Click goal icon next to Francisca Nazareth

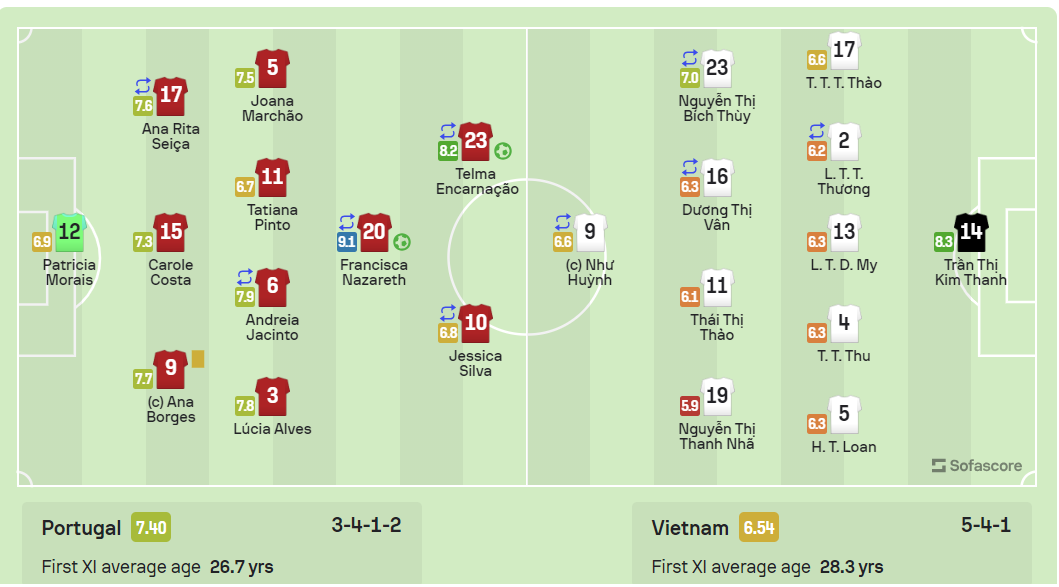pos(402,241)
